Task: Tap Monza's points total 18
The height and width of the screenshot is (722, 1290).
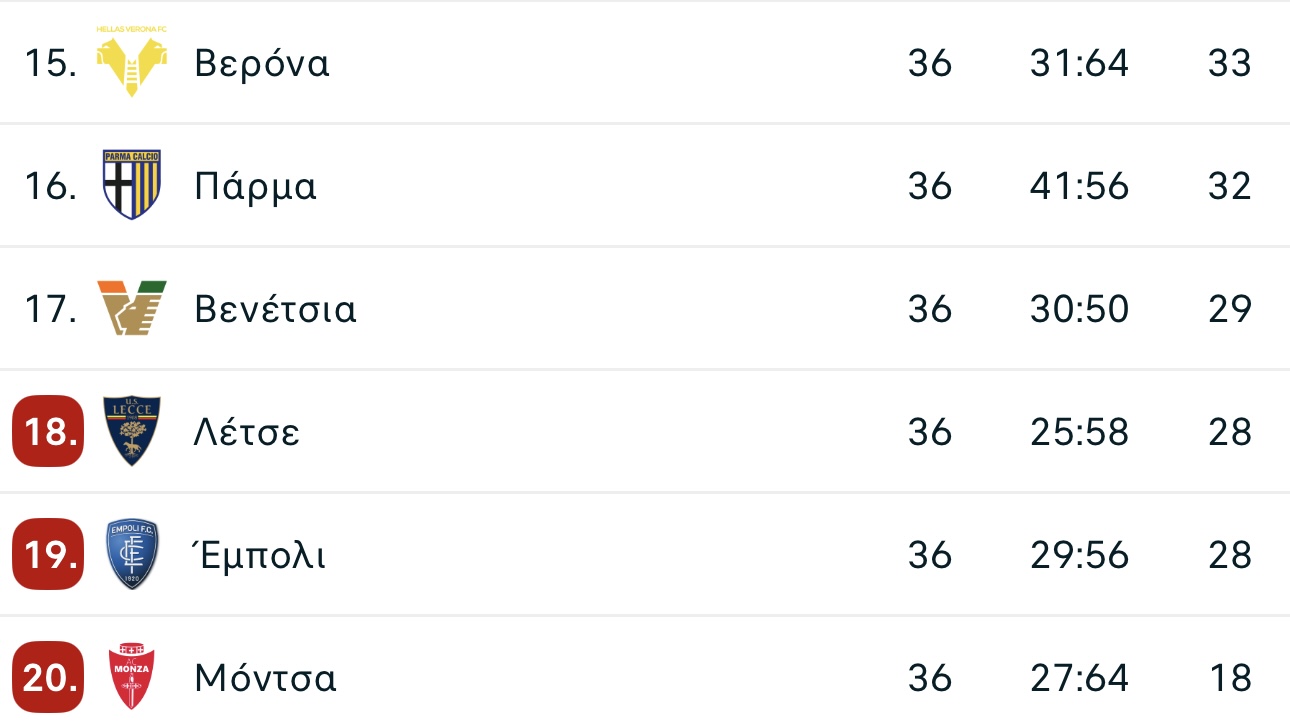Action: 1230,678
